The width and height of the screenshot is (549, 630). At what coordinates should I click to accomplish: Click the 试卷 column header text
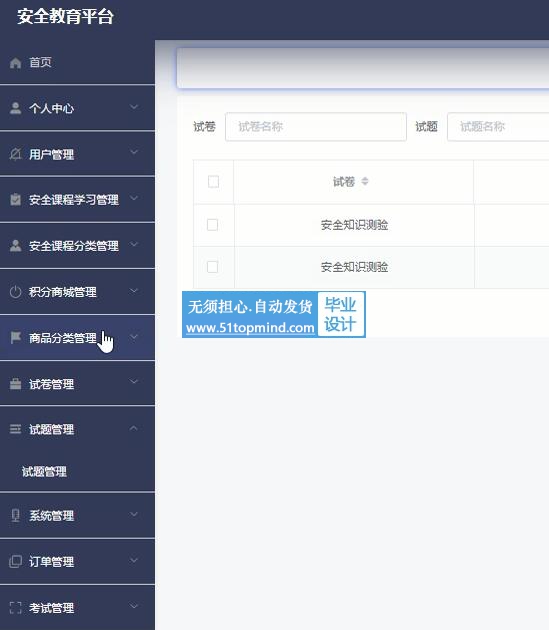coord(344,182)
